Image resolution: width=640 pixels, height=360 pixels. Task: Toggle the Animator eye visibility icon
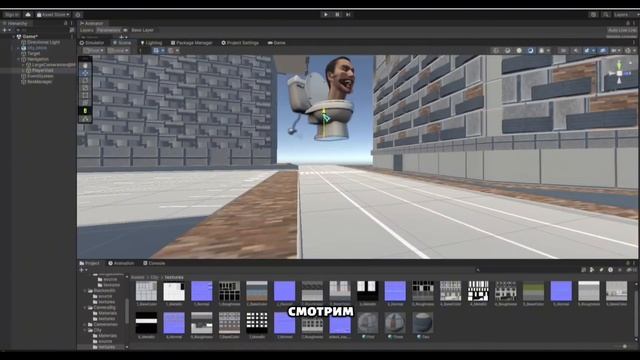[125, 30]
